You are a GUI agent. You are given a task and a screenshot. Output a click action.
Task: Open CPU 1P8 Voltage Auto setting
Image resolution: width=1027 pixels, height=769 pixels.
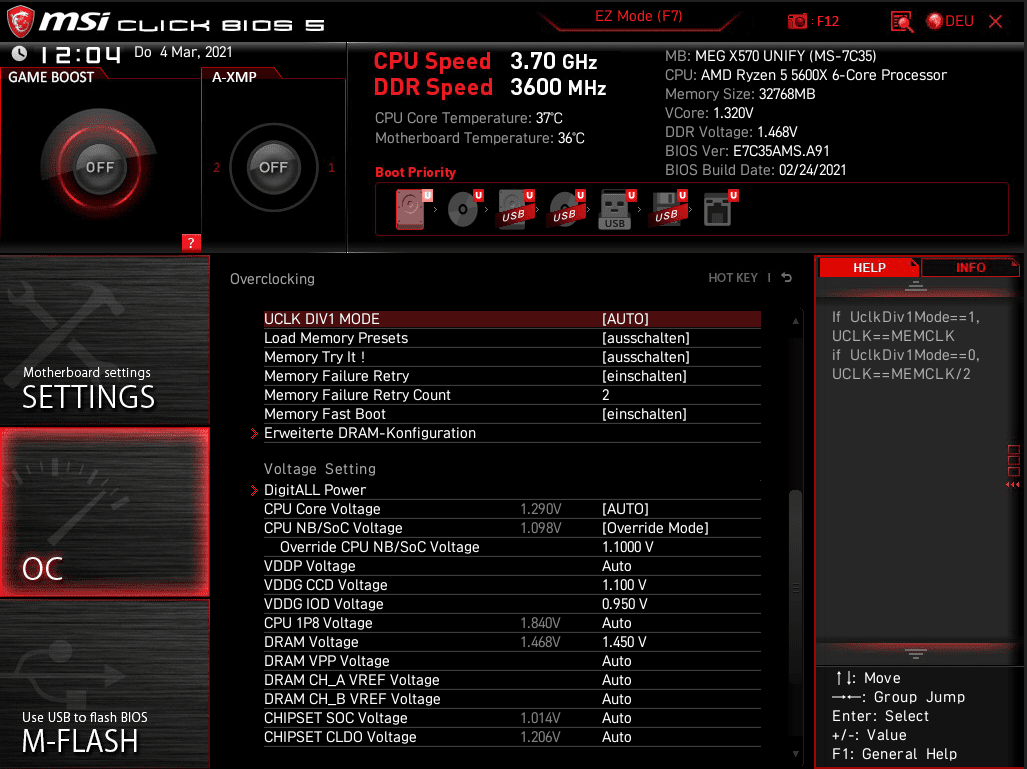click(616, 623)
